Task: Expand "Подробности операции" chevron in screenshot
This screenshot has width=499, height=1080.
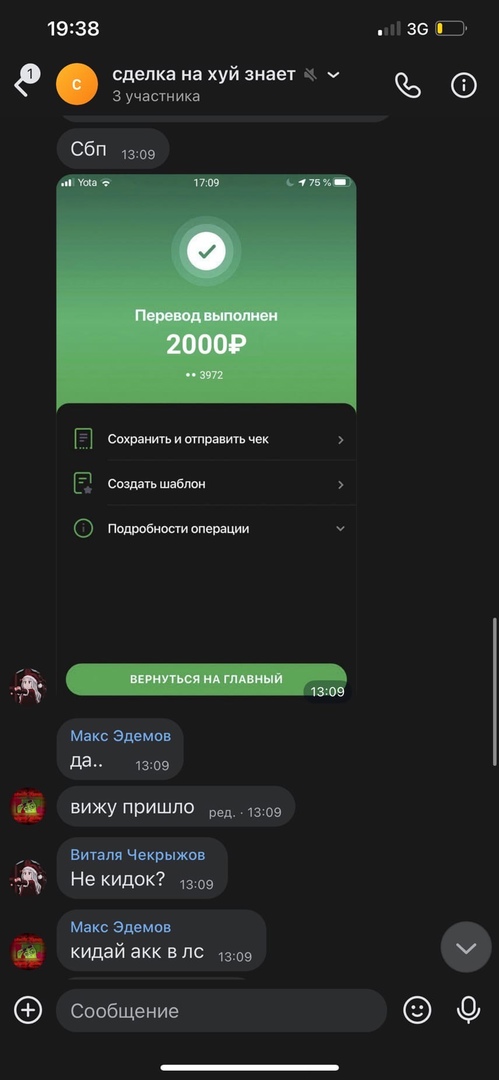Action: [340, 529]
